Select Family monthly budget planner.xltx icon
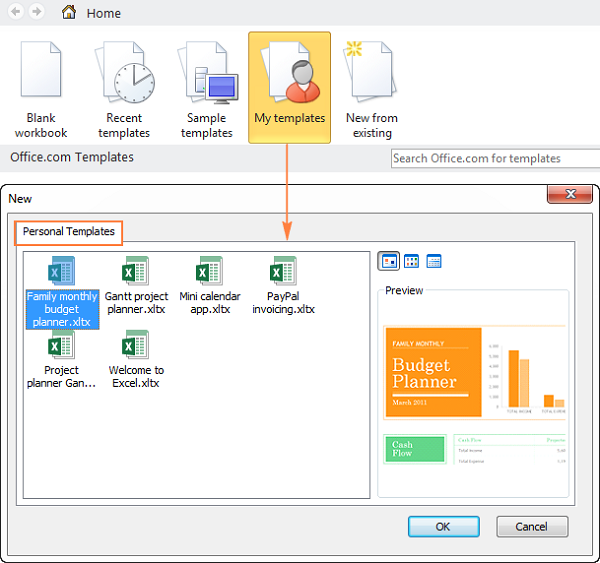Screen dimensions: 600x563 pyautogui.click(x=62, y=271)
